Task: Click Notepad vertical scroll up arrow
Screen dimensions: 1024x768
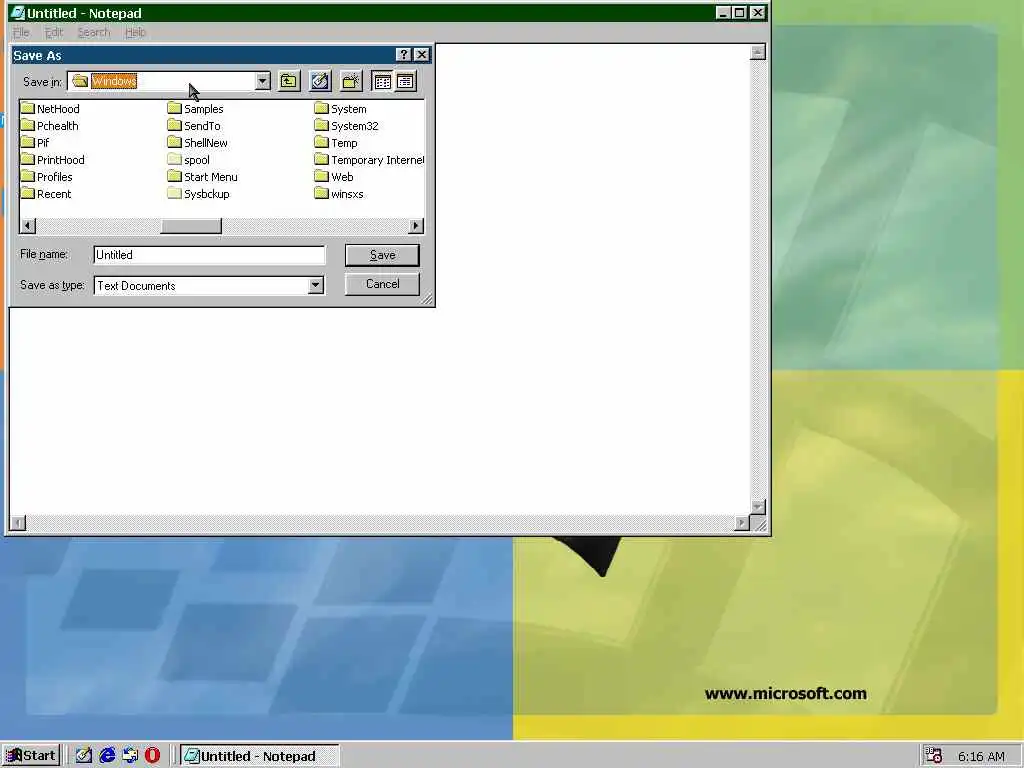Action: point(758,52)
